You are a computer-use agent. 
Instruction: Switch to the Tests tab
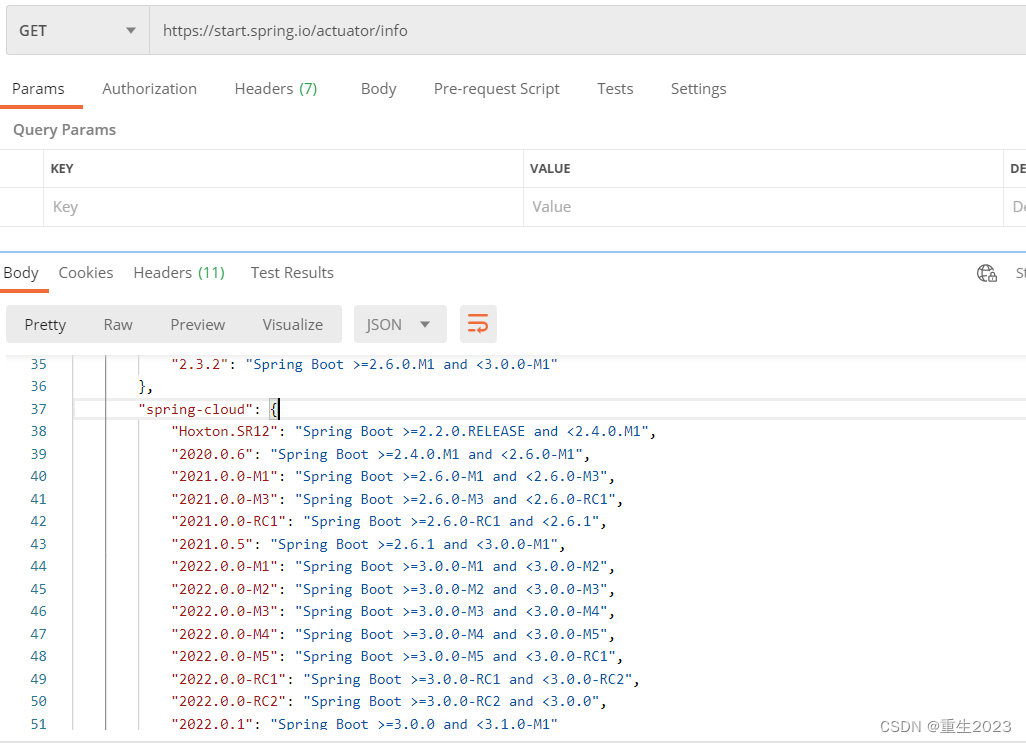[615, 89]
